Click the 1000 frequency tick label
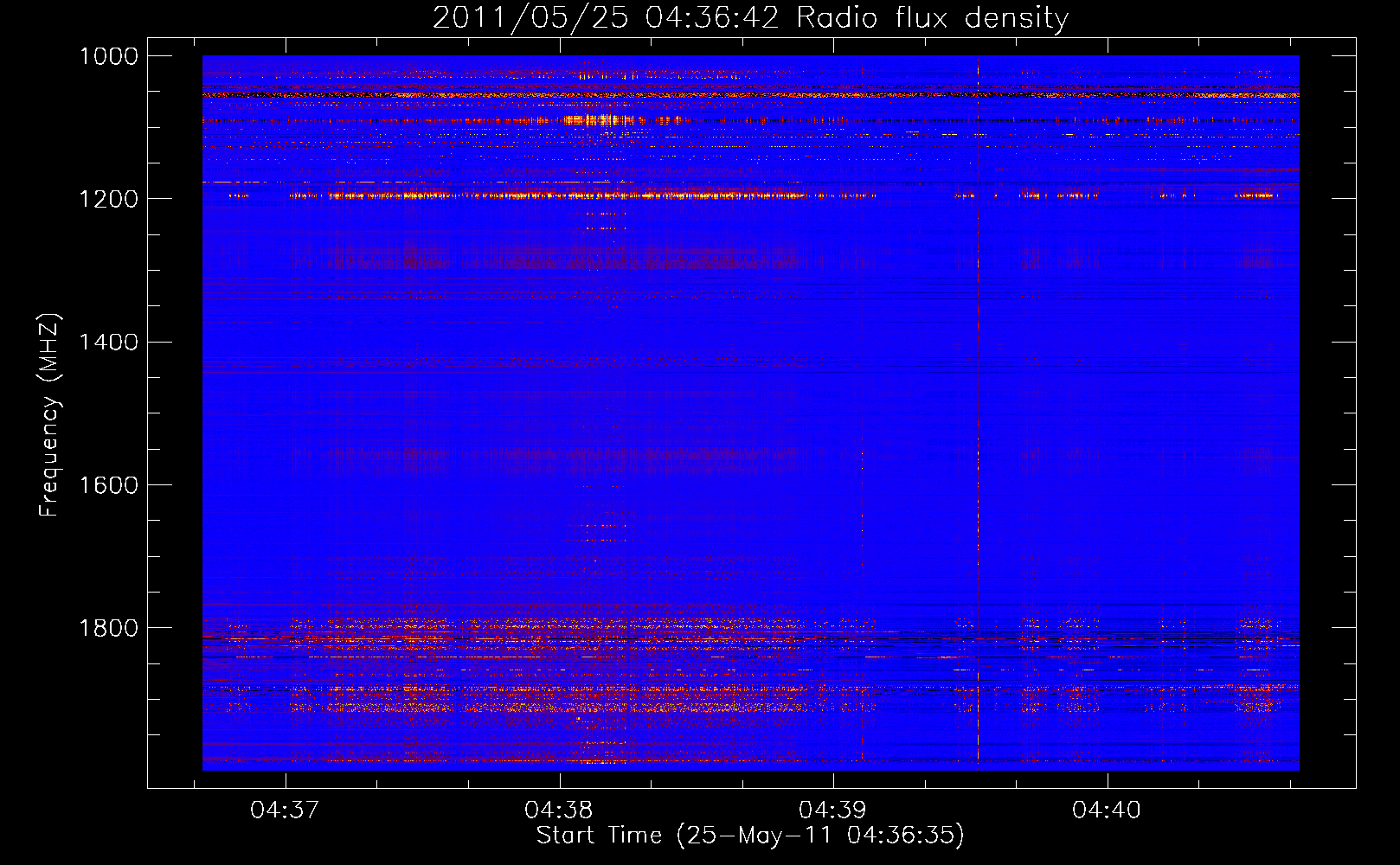The image size is (1400, 865). point(108,56)
